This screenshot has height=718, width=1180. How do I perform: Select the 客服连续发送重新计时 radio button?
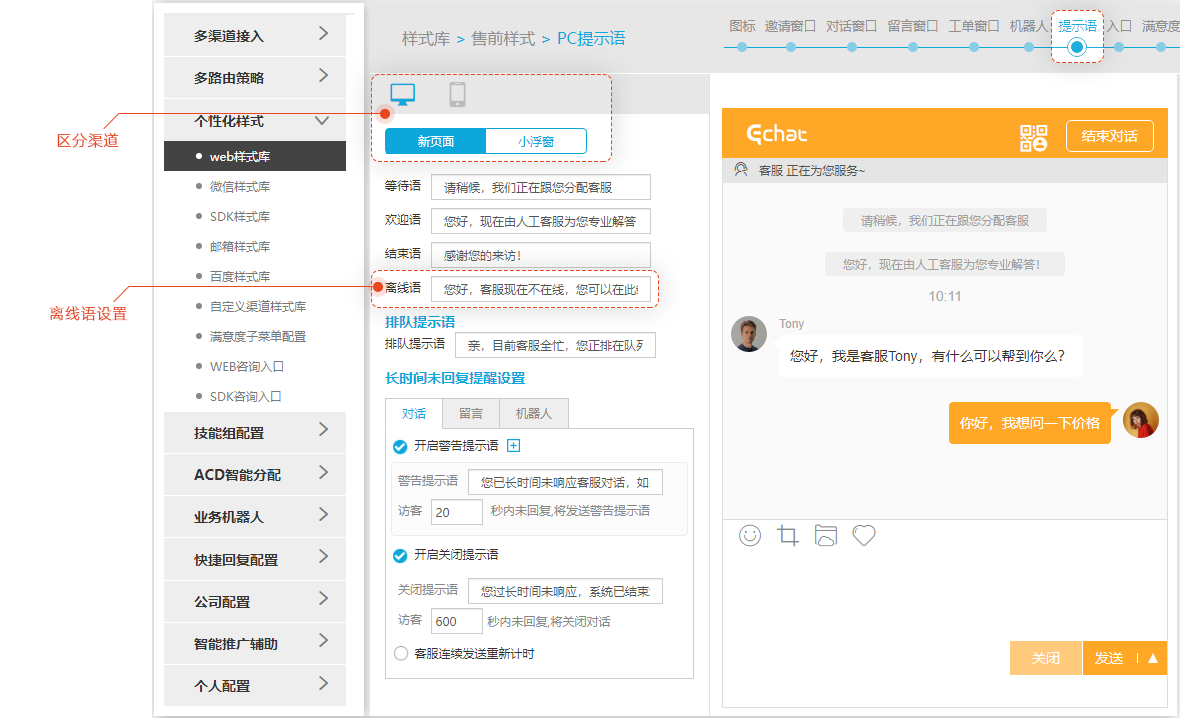[400, 654]
